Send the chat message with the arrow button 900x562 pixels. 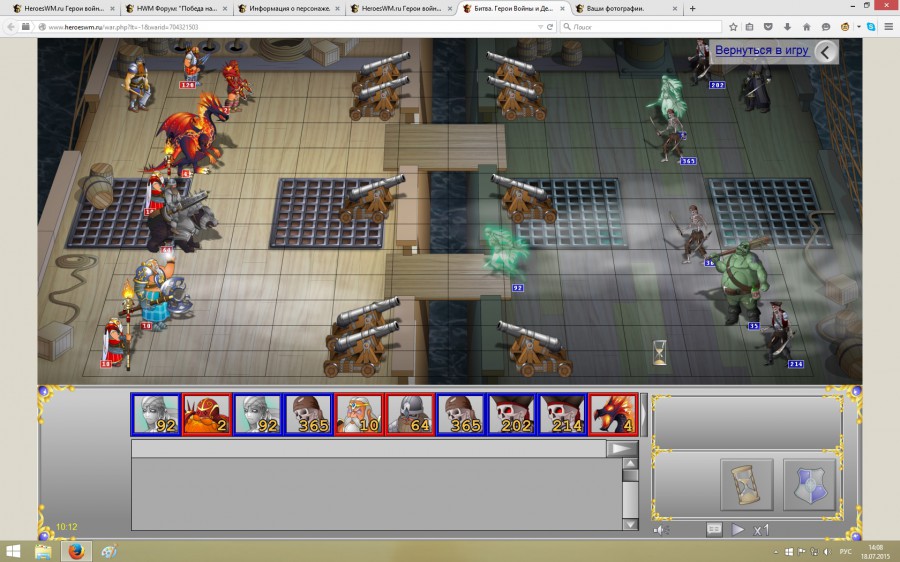click(x=622, y=448)
